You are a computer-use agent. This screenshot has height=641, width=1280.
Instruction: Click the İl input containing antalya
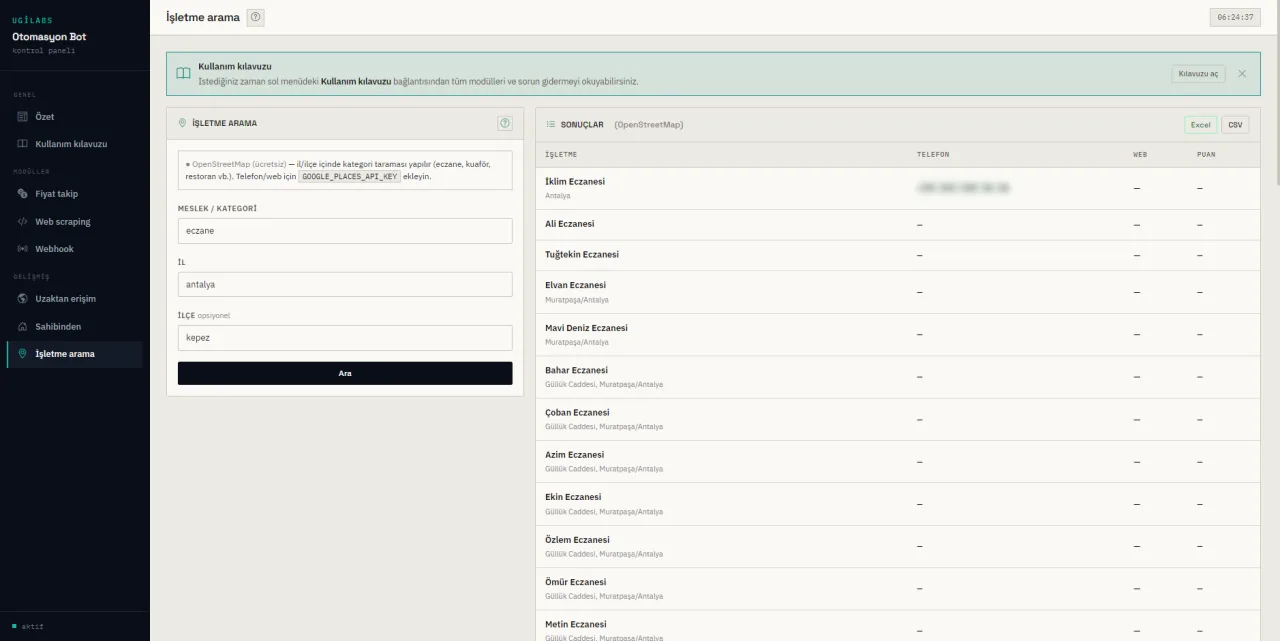point(345,285)
